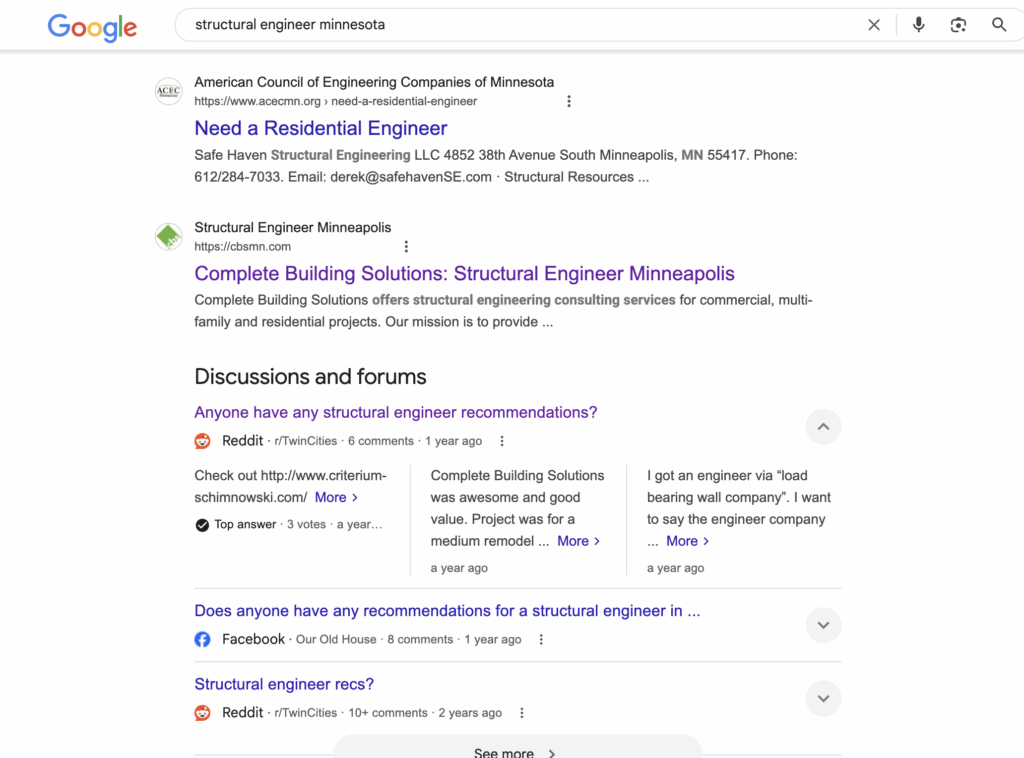Image resolution: width=1024 pixels, height=758 pixels.
Task: Start voice search with the microphone icon
Action: coord(918,25)
